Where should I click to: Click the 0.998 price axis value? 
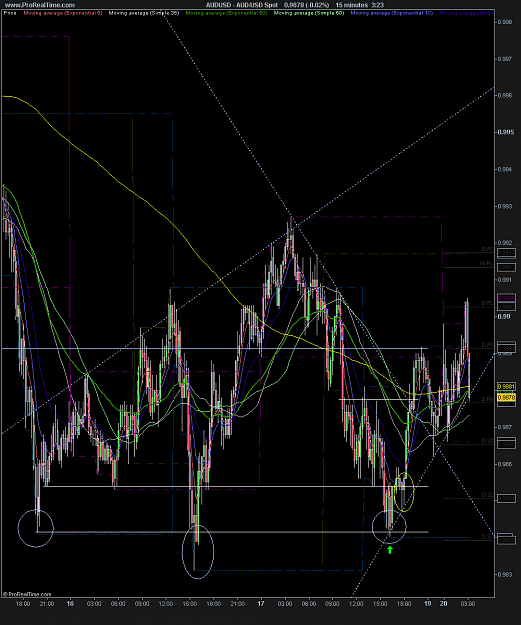(x=504, y=22)
